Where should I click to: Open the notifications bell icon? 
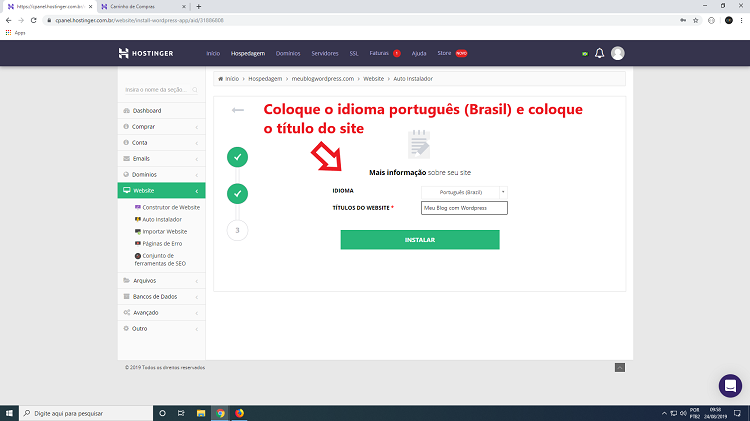click(x=599, y=53)
